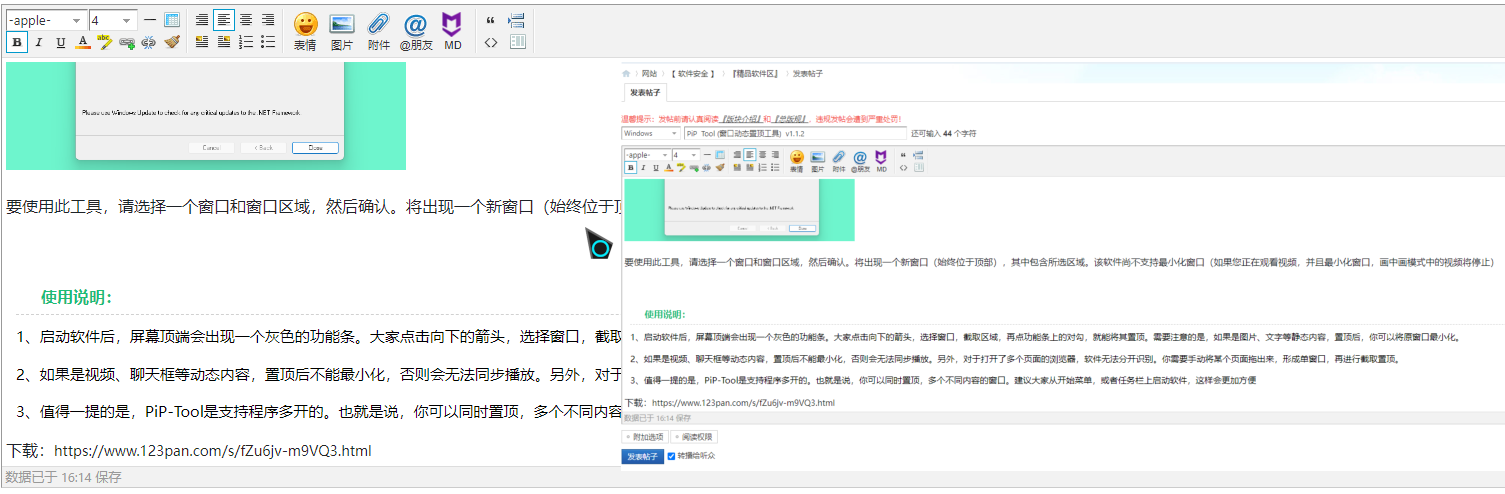This screenshot has width=1505, height=494.
Task: Open the large -apple- font dropdown
Action: tap(46, 20)
